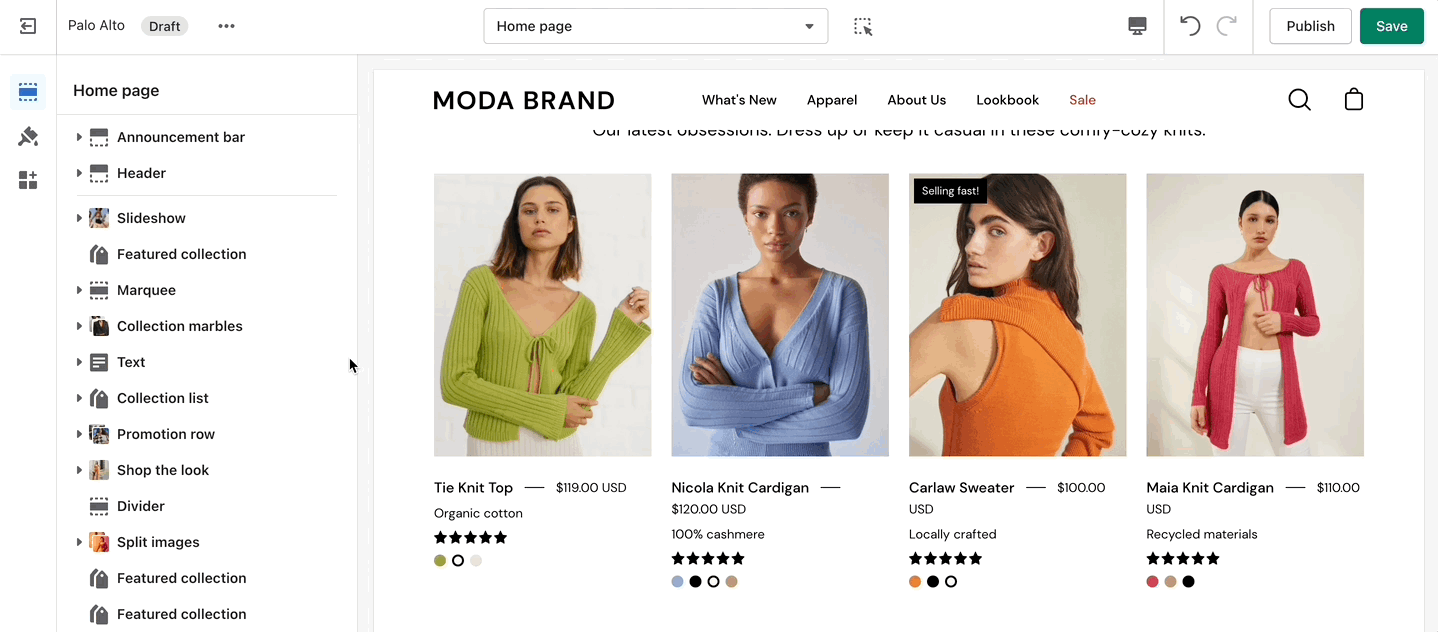Click the exit editor icon
1438x632 pixels.
coord(28,26)
